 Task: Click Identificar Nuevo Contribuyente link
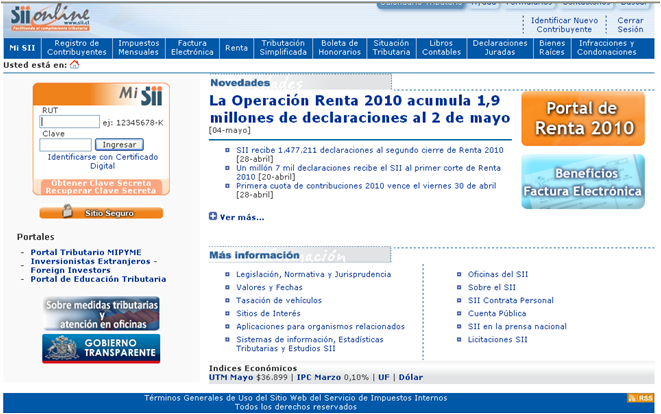564,25
